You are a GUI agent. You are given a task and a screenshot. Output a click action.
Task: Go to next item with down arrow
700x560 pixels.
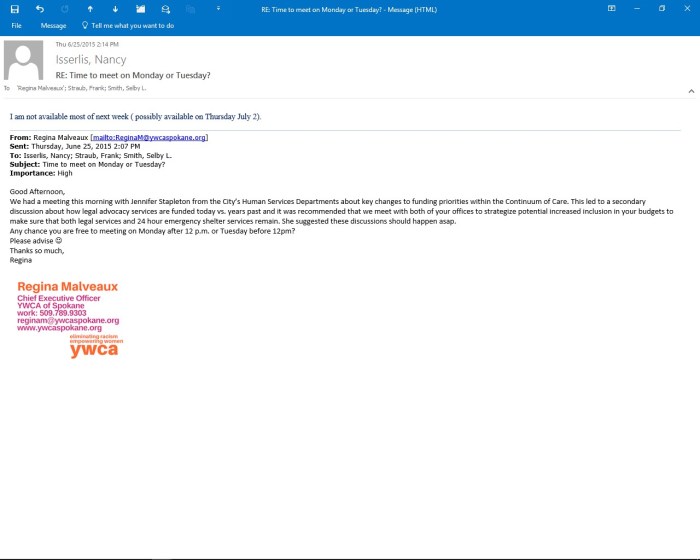click(116, 9)
